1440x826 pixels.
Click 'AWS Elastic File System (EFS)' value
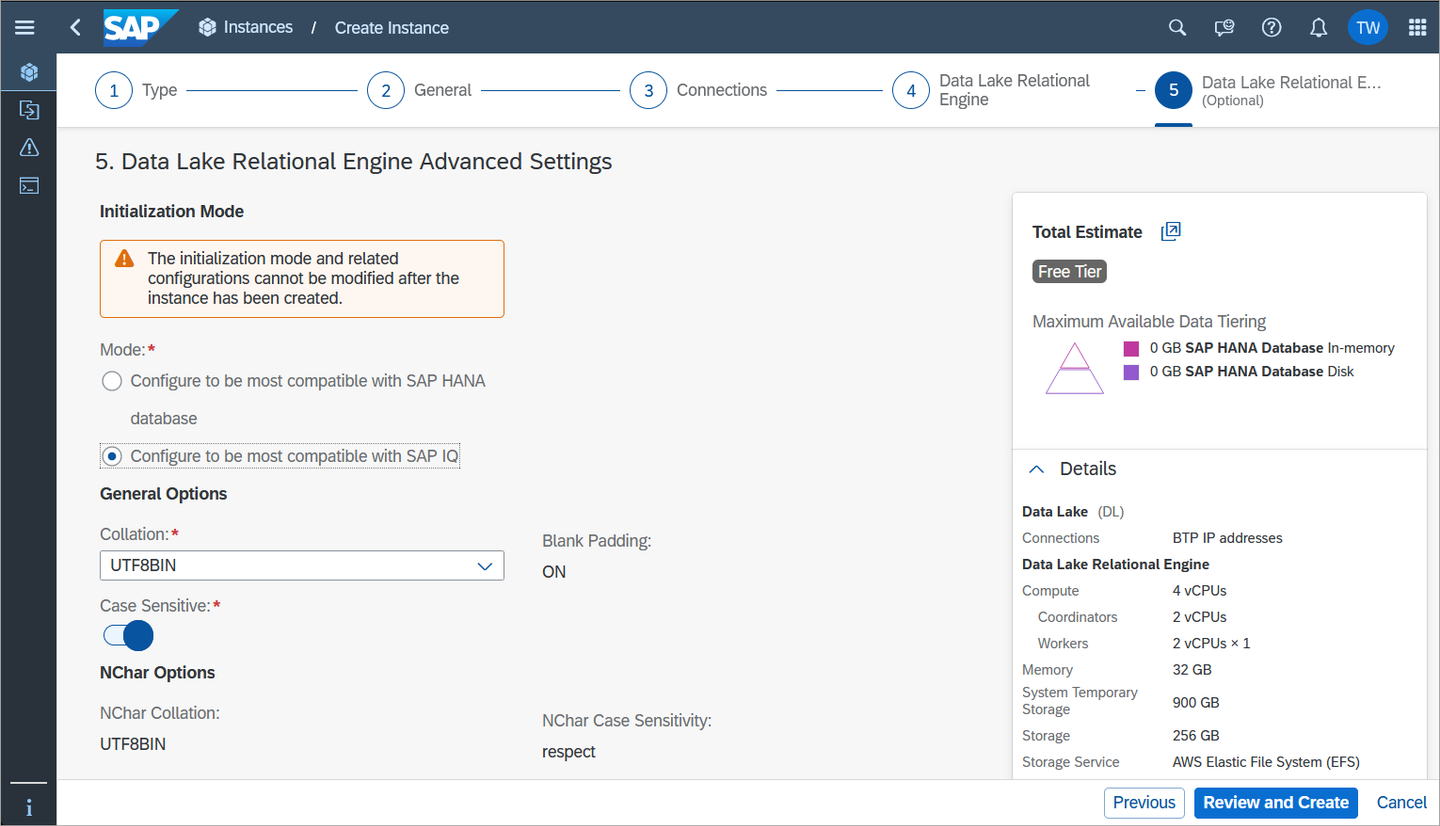coord(1266,762)
